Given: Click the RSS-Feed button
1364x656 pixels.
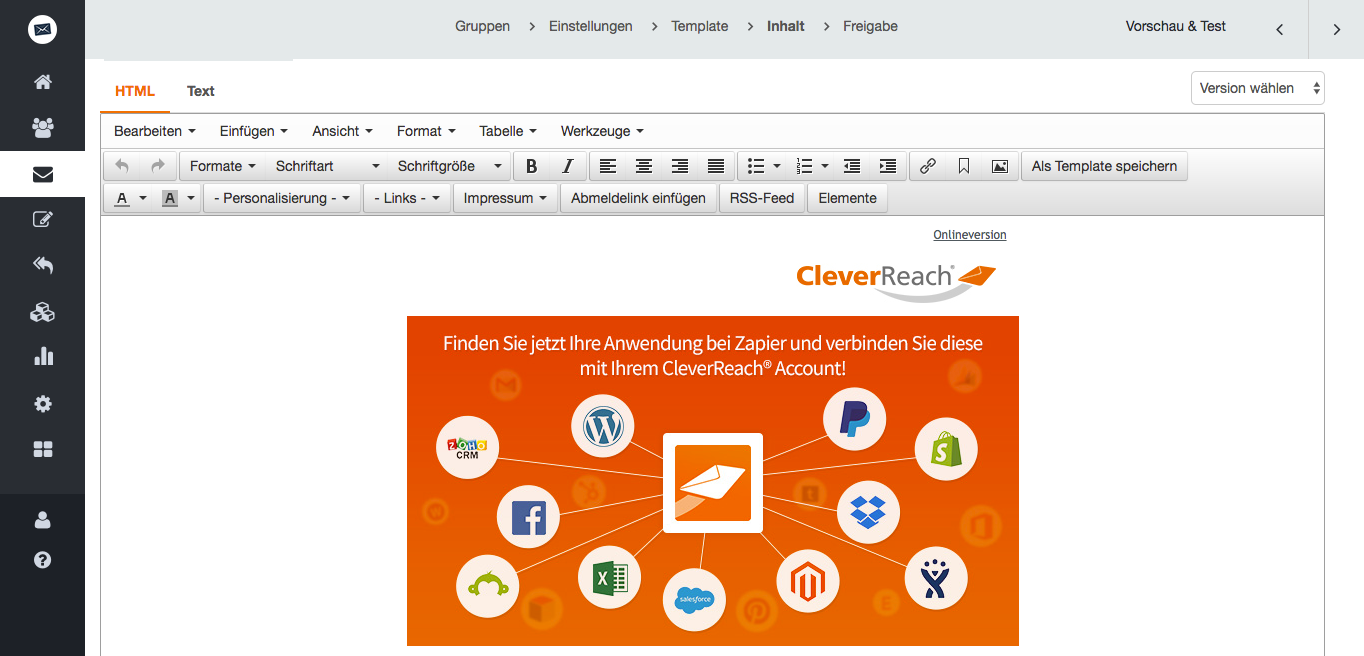Looking at the screenshot, I should [762, 198].
